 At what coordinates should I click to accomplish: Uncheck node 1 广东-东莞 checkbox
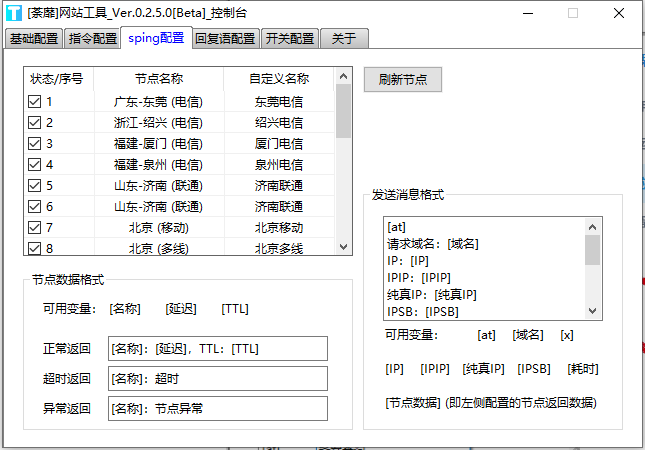[35, 102]
